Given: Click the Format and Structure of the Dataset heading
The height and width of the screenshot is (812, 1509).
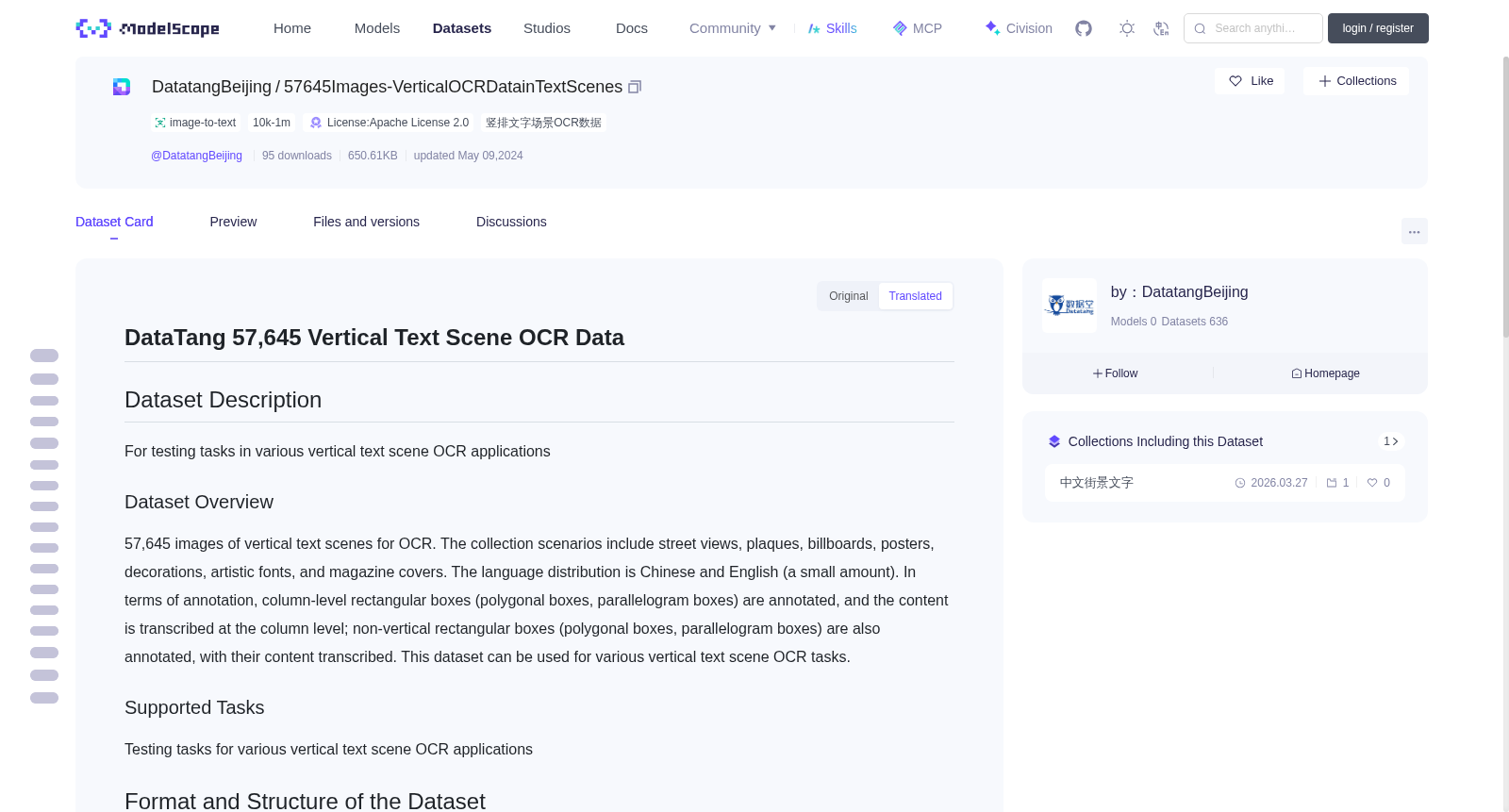Looking at the screenshot, I should (305, 801).
